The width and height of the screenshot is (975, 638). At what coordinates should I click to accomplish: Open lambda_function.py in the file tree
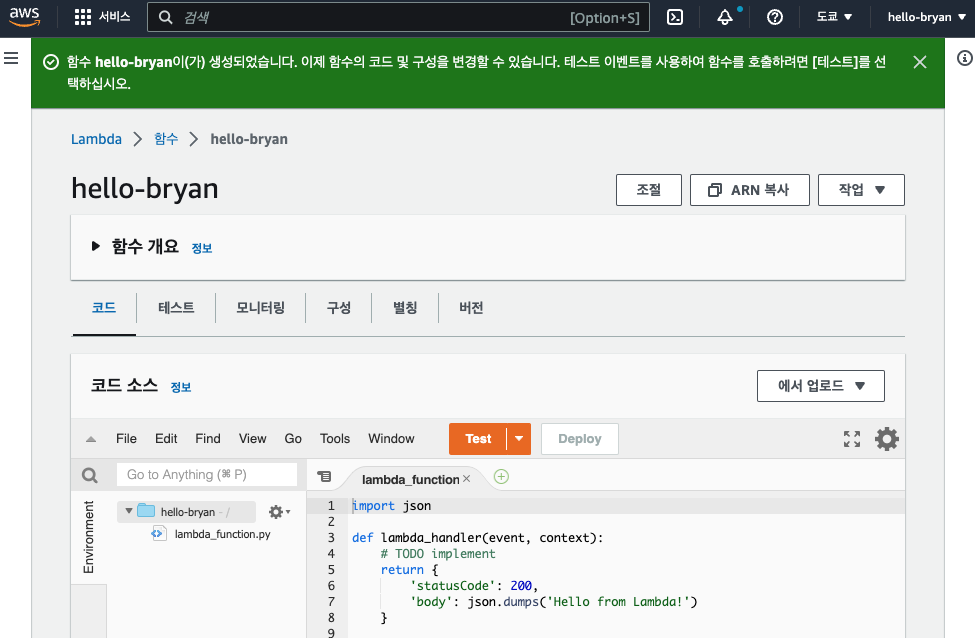click(x=222, y=534)
